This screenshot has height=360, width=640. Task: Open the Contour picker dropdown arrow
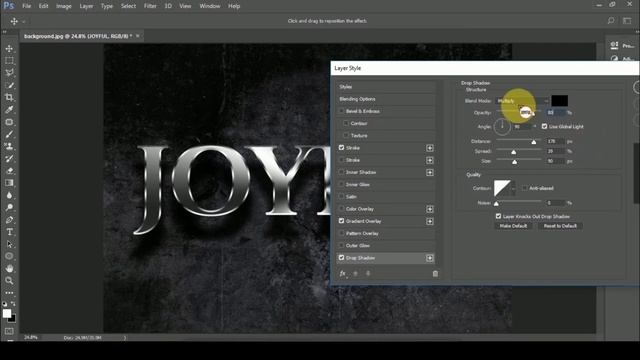[513, 188]
